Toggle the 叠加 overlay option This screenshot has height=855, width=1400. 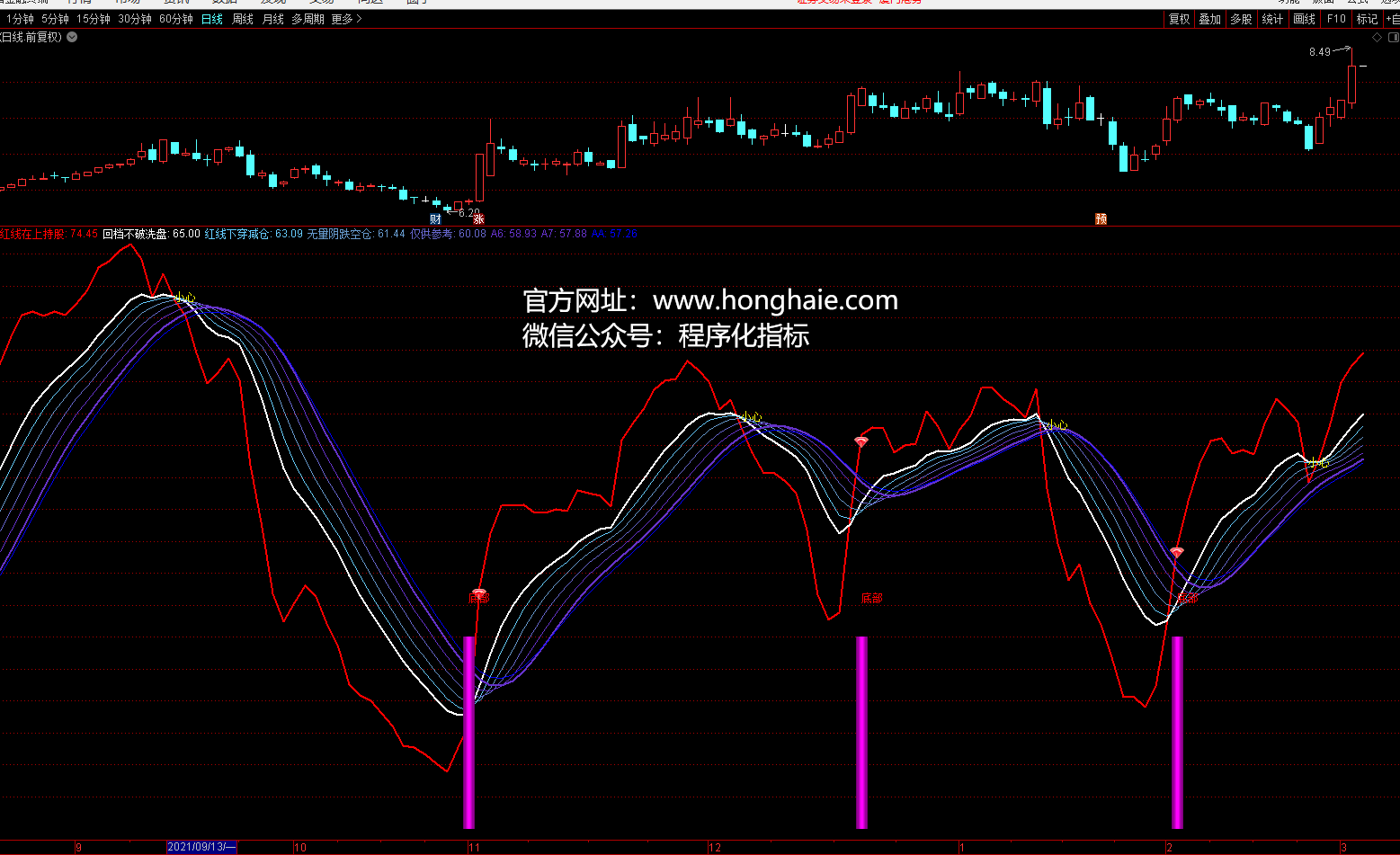[1210, 19]
